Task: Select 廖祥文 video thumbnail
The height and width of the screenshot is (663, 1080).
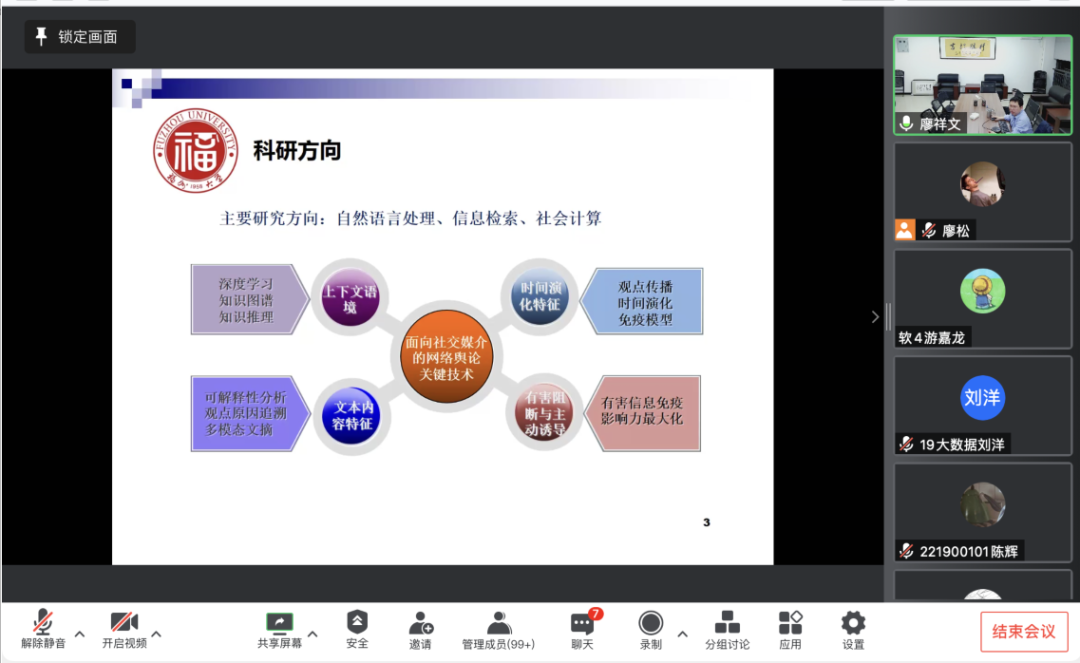Action: coord(982,86)
